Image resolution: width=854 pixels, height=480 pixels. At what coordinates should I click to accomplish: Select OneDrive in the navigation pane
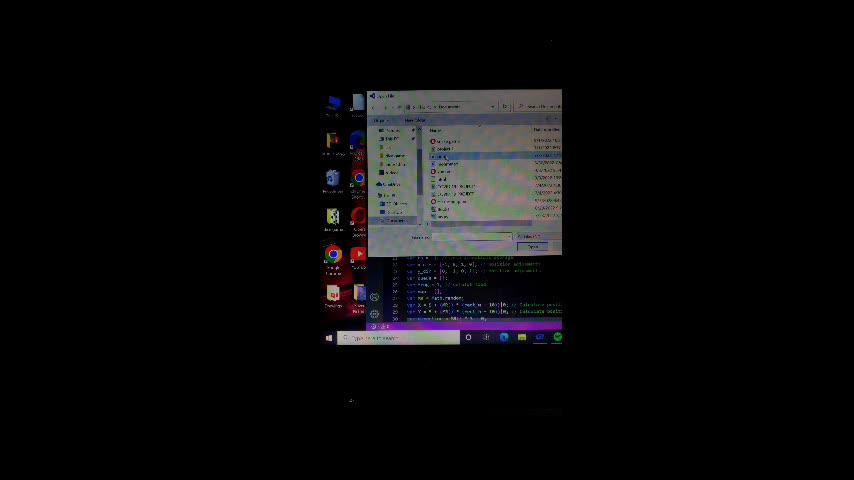pyautogui.click(x=389, y=185)
